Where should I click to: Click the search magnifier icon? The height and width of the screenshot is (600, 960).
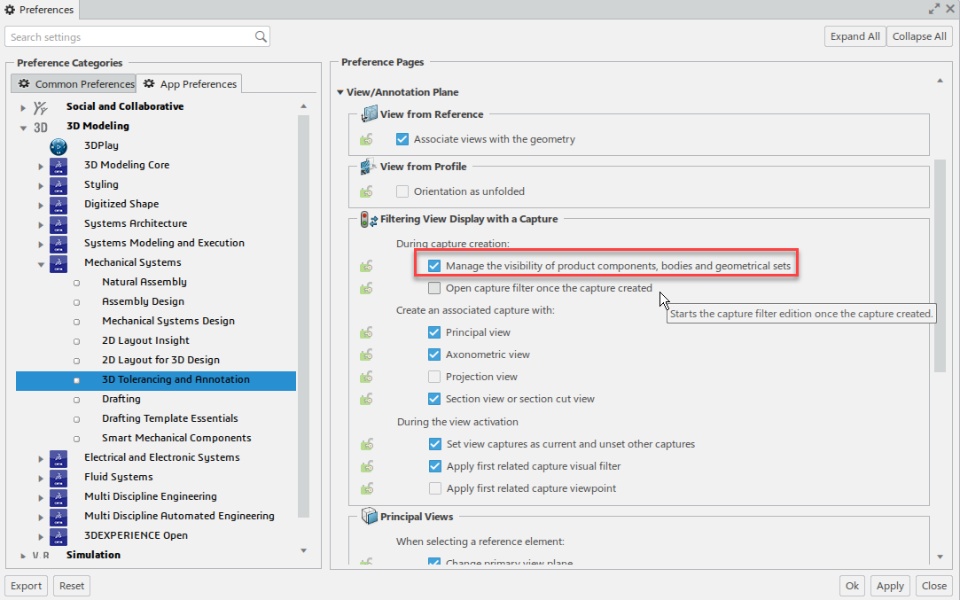coord(261,37)
